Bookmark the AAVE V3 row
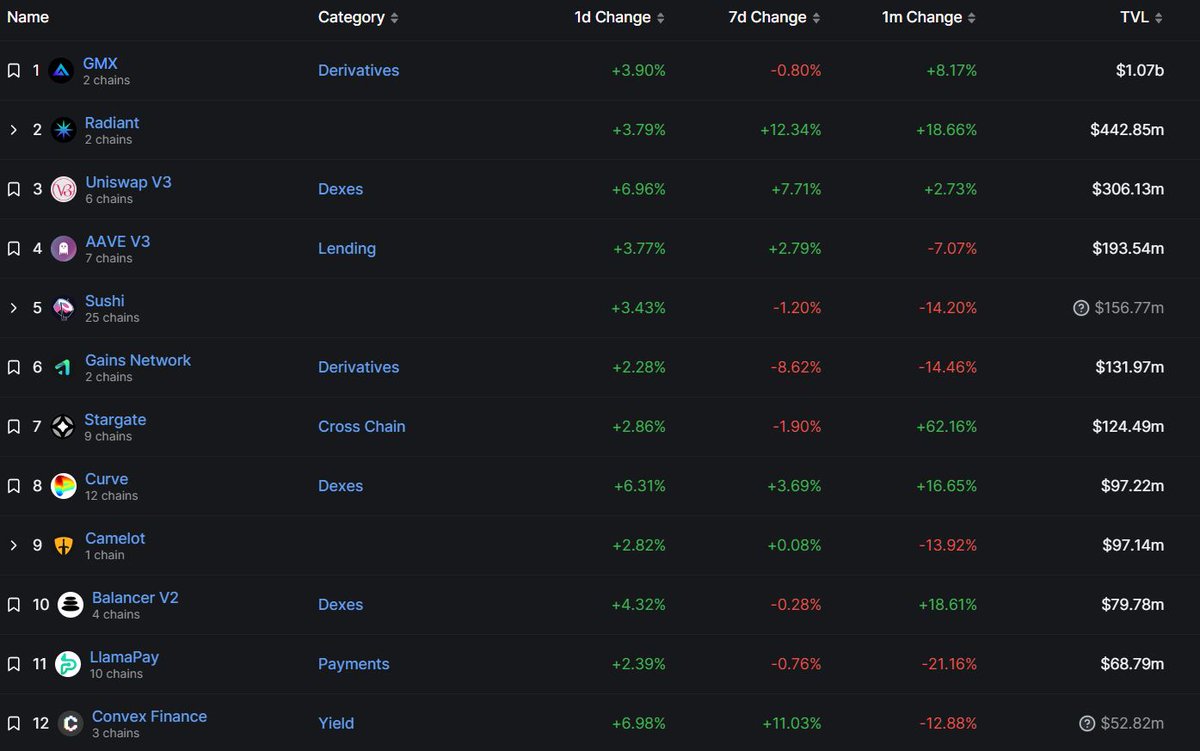 point(14,248)
